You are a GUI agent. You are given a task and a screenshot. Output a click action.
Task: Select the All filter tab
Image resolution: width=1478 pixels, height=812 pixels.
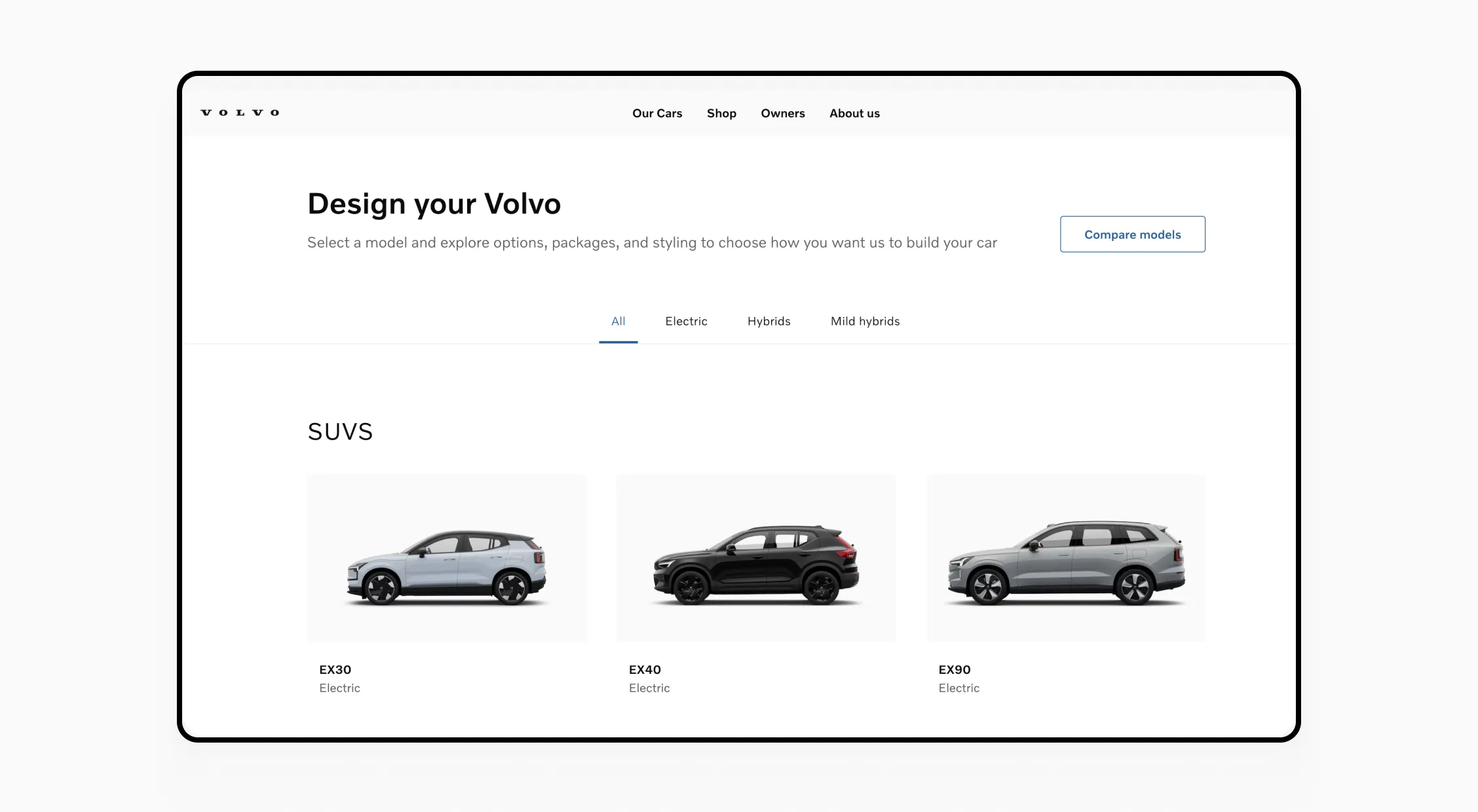click(x=618, y=322)
